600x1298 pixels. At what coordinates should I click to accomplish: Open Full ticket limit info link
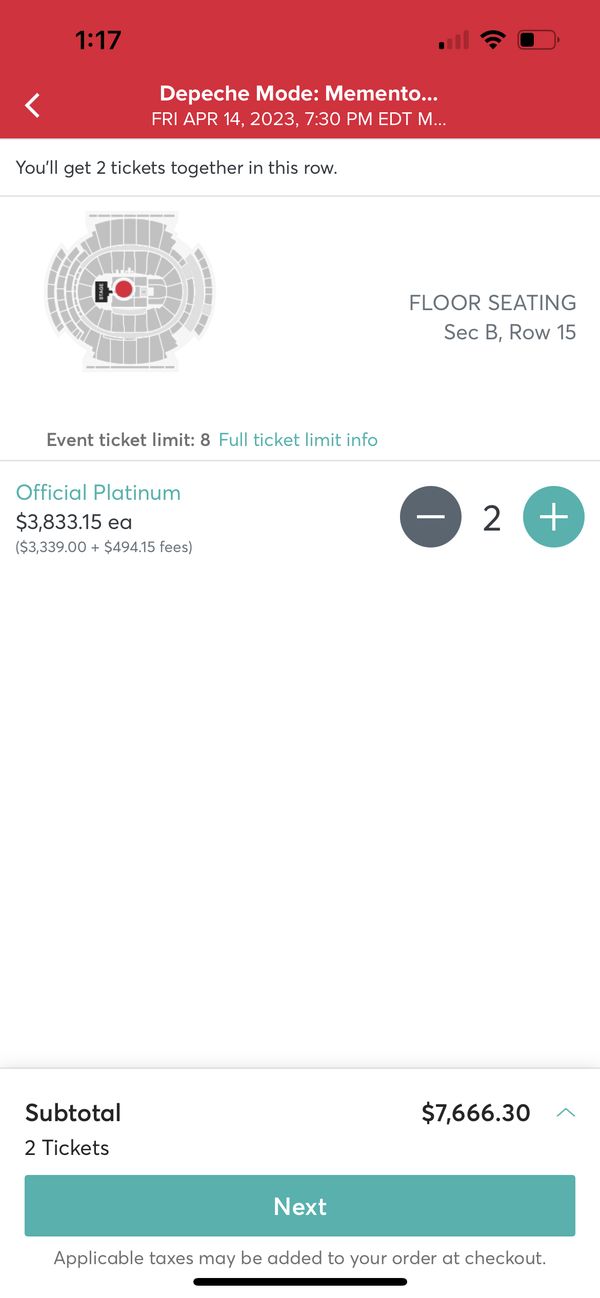298,439
